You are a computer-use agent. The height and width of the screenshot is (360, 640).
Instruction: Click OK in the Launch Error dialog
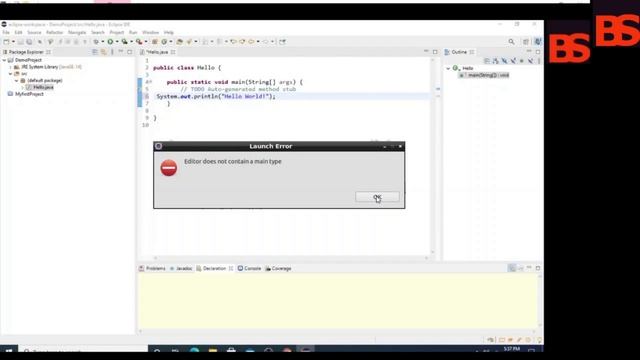point(377,197)
